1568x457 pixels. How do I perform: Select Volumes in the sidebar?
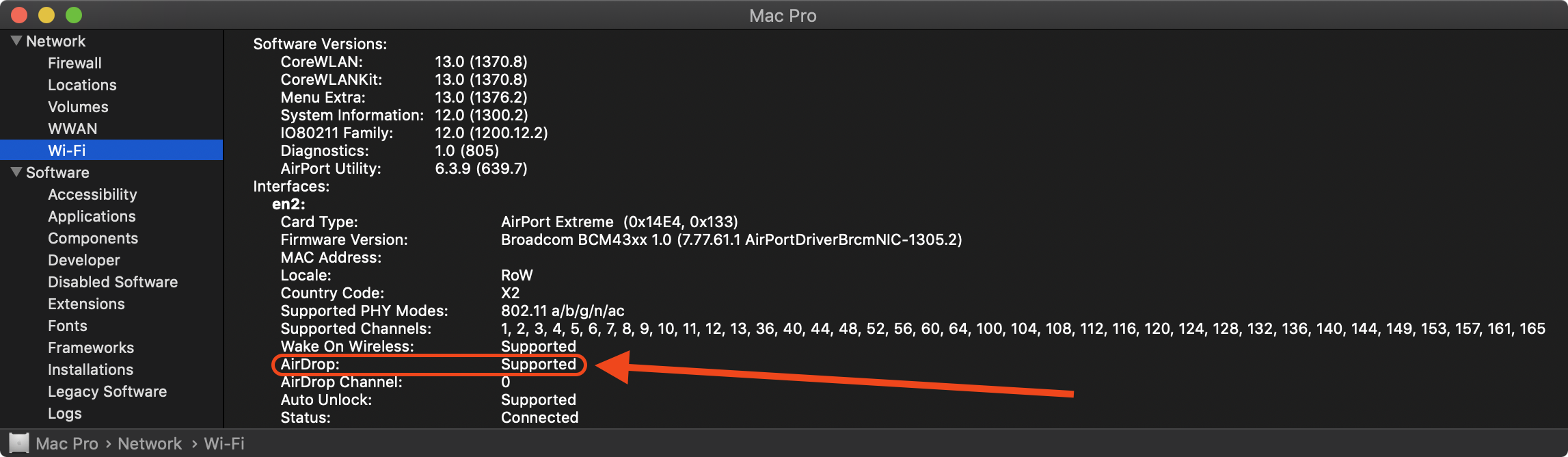[78, 107]
